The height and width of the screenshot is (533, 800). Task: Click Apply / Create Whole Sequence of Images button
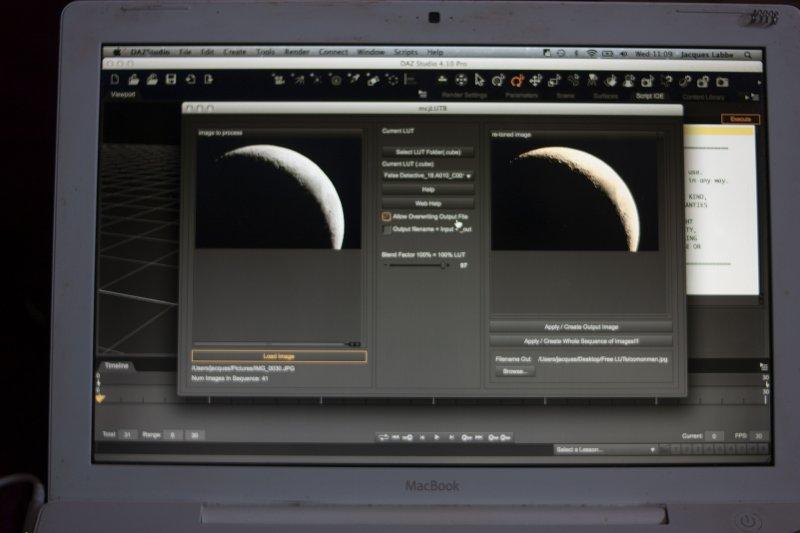(581, 341)
